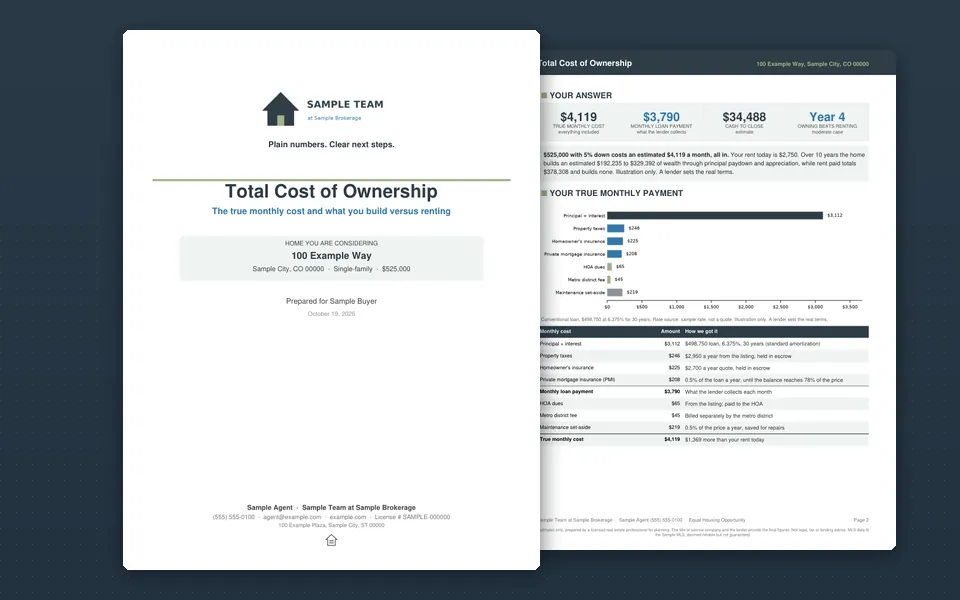Click the 'Private mortgage insurance (PMI)' table row
This screenshot has height=600, width=960.
pyautogui.click(x=704, y=380)
